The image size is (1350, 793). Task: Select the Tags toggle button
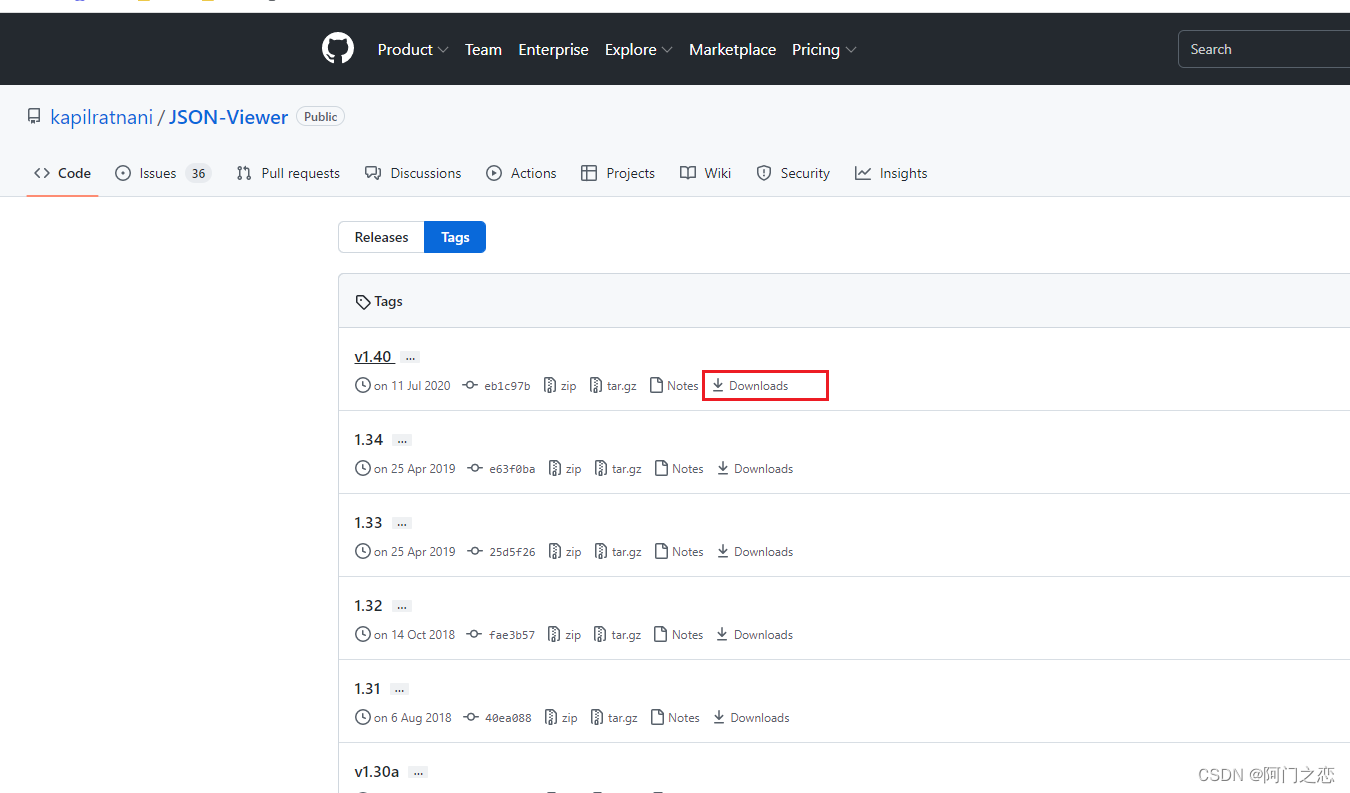point(455,237)
